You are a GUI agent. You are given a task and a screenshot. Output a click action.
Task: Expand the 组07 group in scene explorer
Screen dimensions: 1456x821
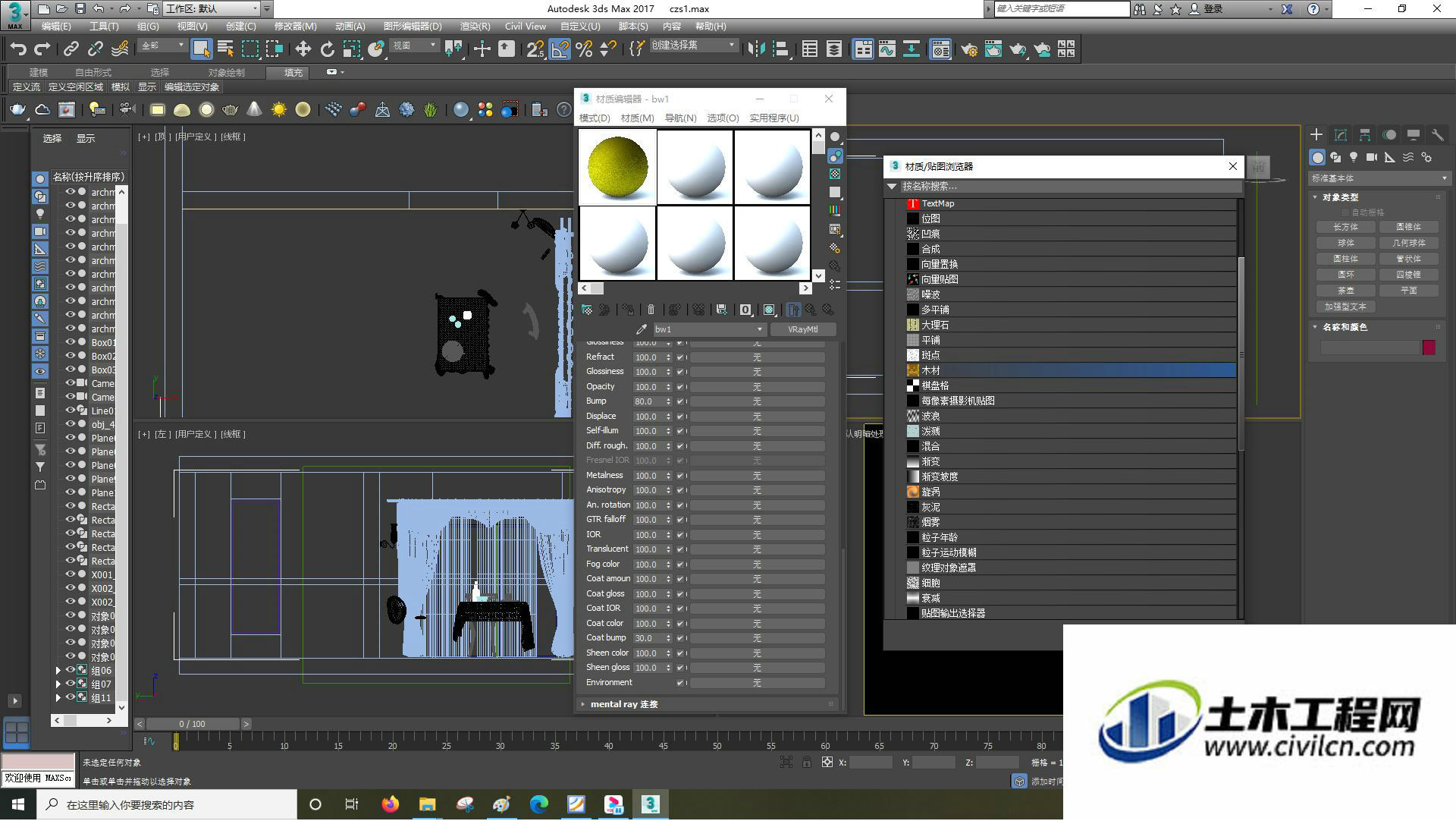click(x=58, y=684)
